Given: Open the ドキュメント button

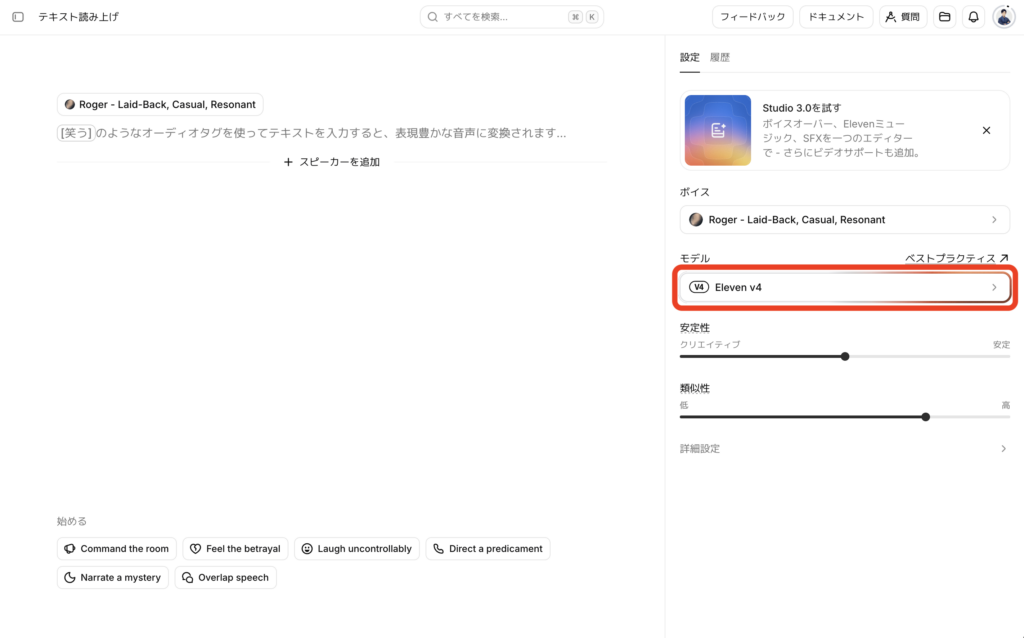Looking at the screenshot, I should (836, 17).
